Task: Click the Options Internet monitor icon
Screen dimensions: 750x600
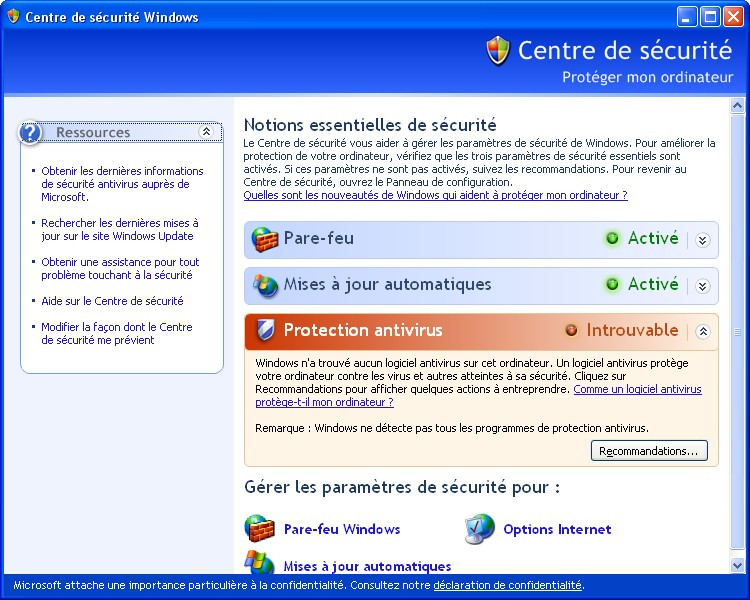Action: pos(479,529)
